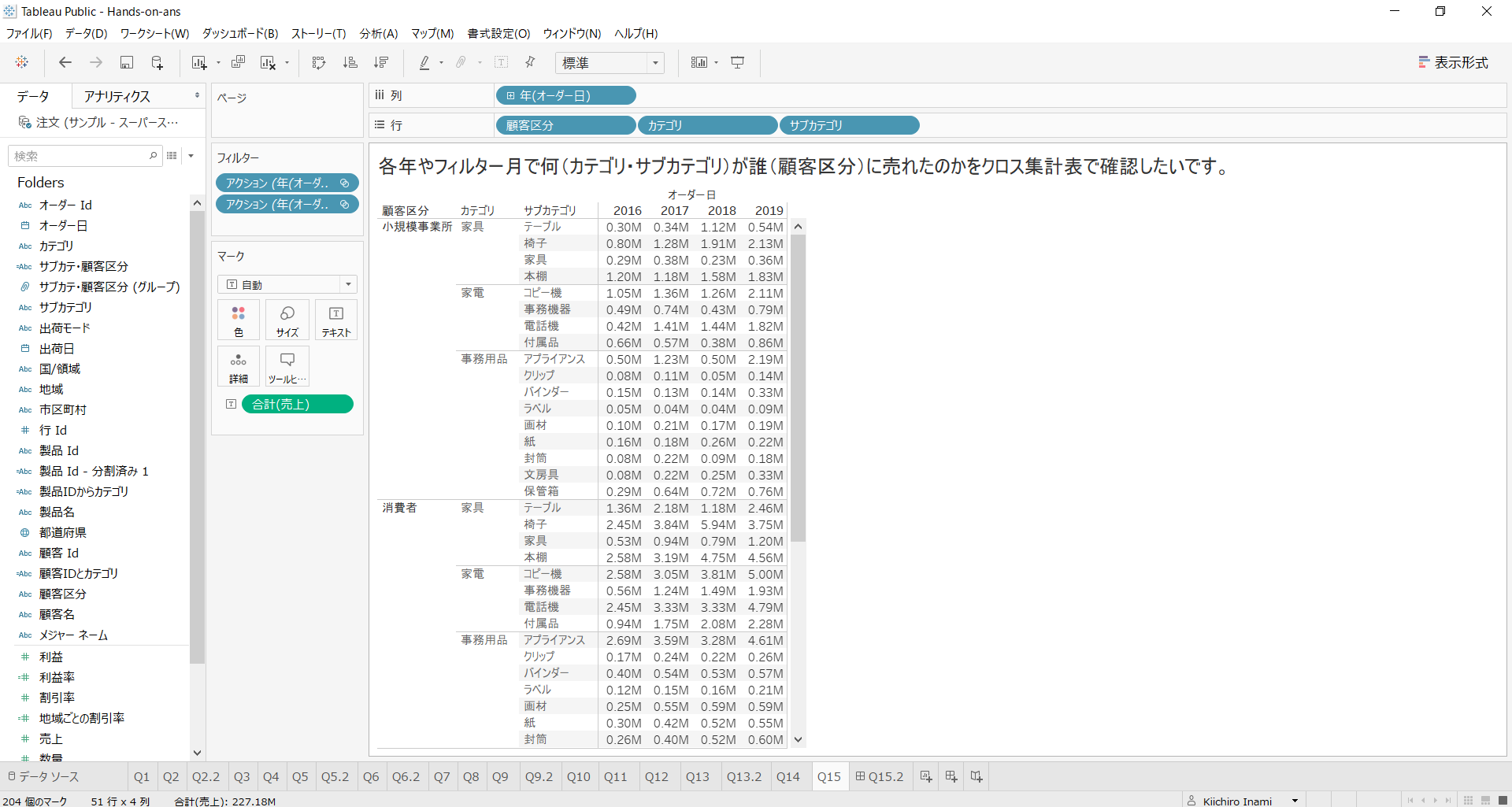Click the save icon in toolbar
The image size is (1512, 807).
126,62
